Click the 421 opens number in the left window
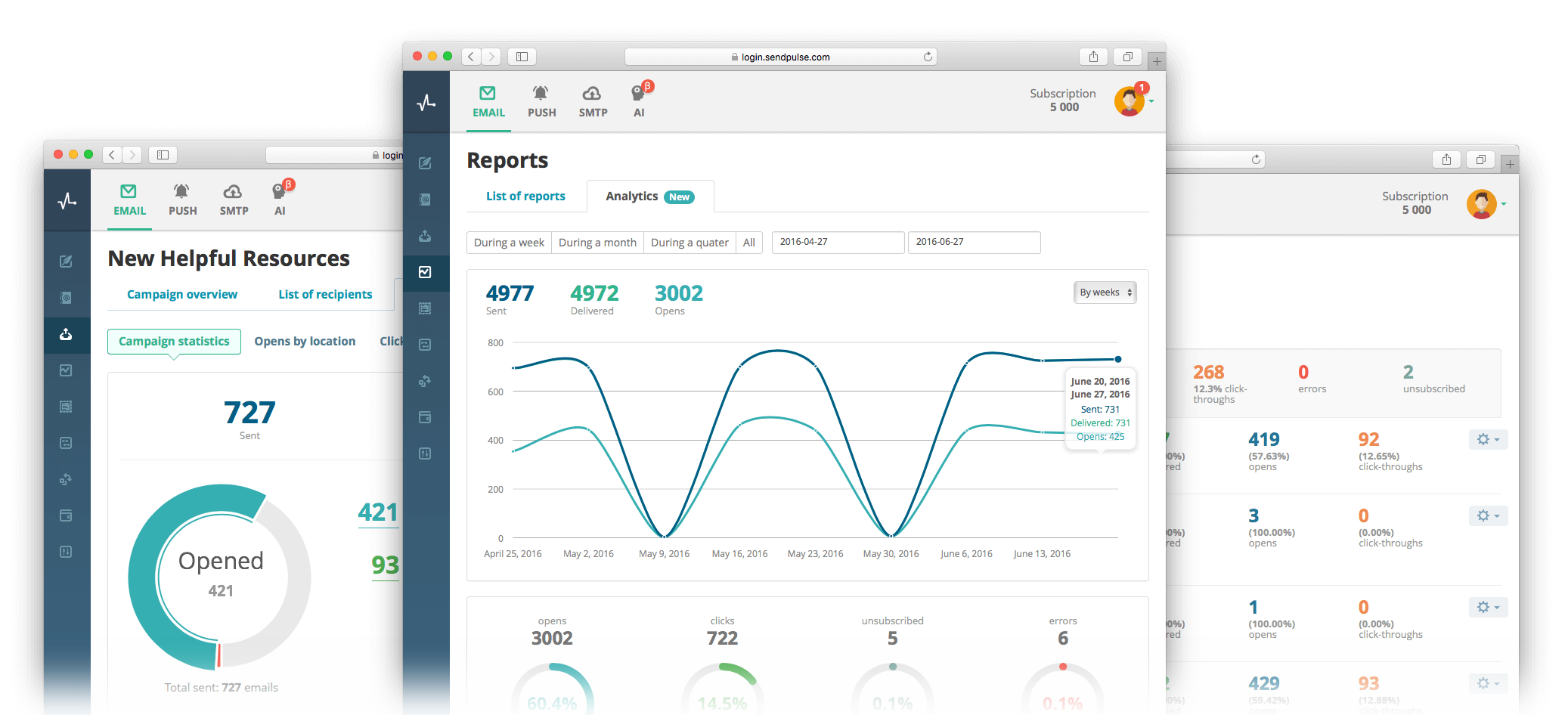 (x=378, y=512)
